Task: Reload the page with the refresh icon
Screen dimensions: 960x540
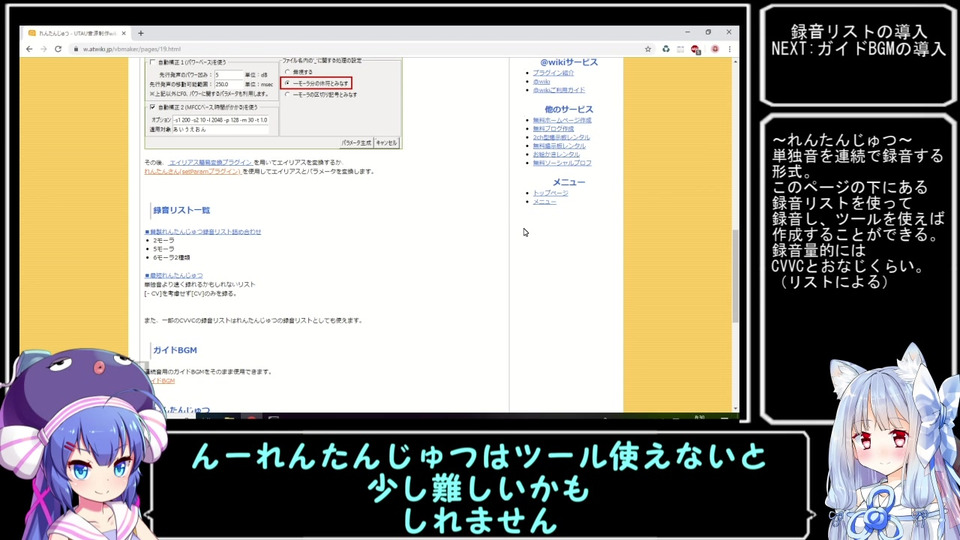Action: 58,49
